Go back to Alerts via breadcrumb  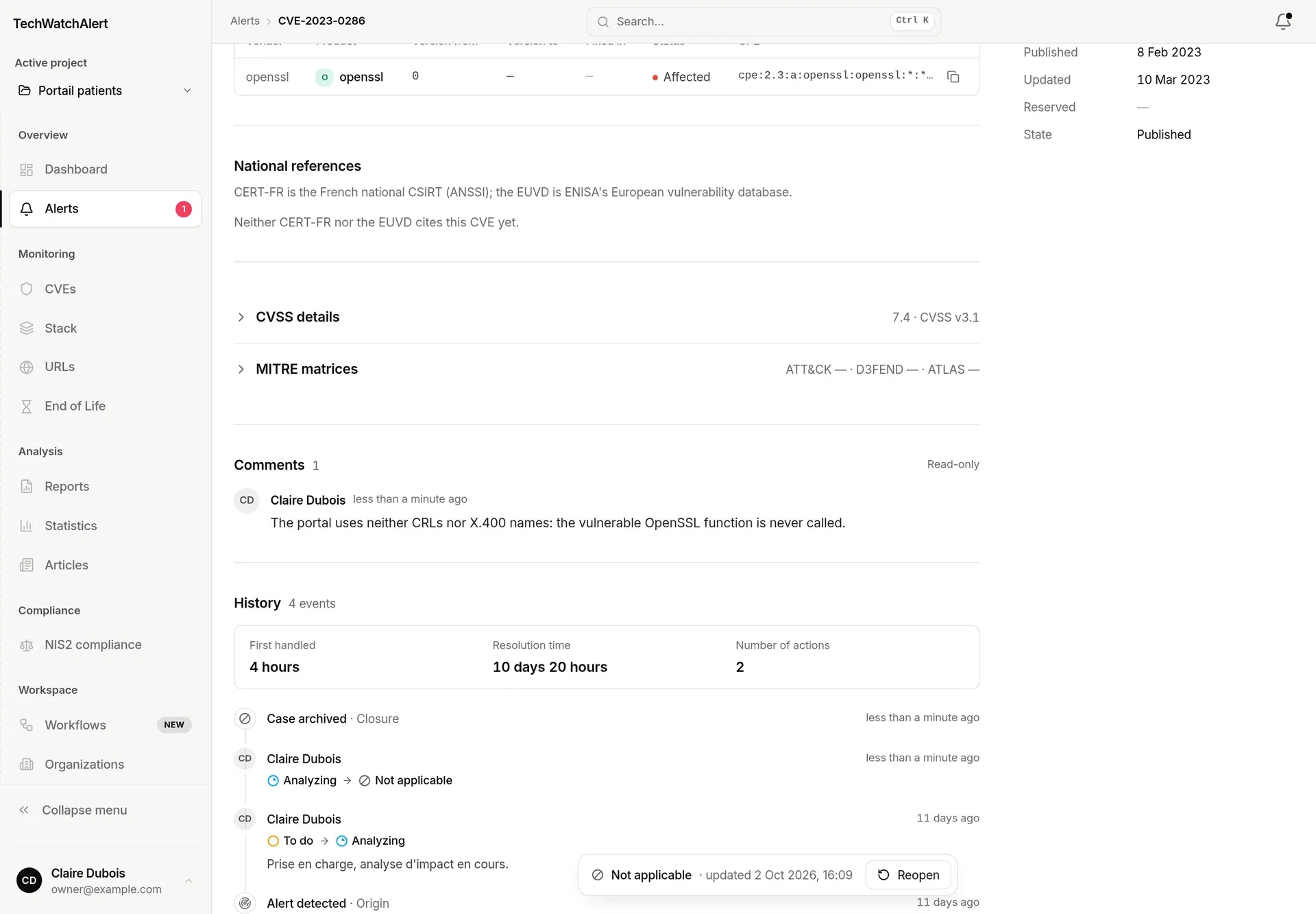[x=245, y=21]
